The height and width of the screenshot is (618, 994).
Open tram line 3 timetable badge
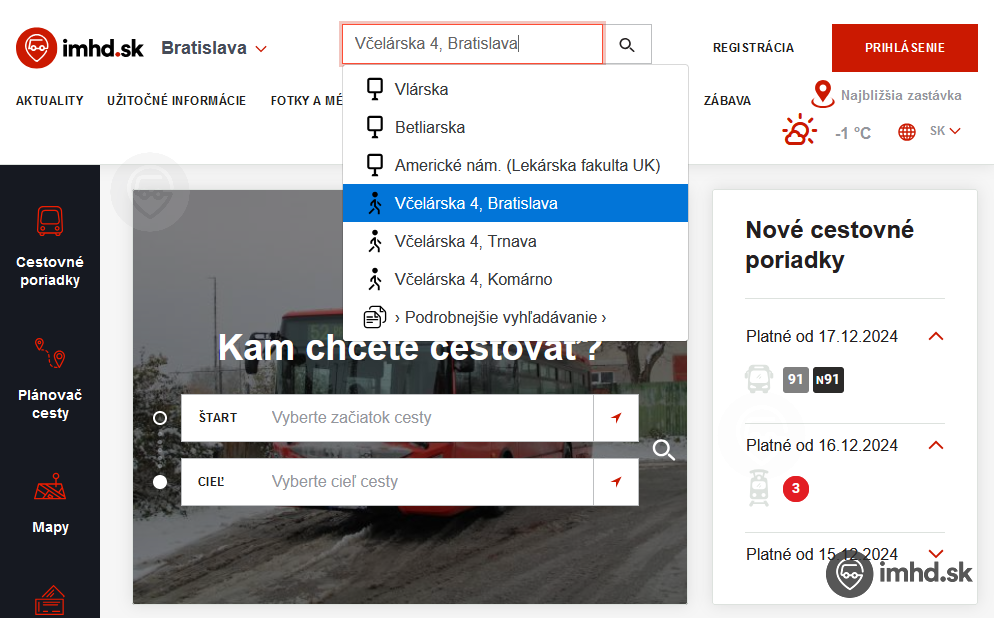pos(795,489)
